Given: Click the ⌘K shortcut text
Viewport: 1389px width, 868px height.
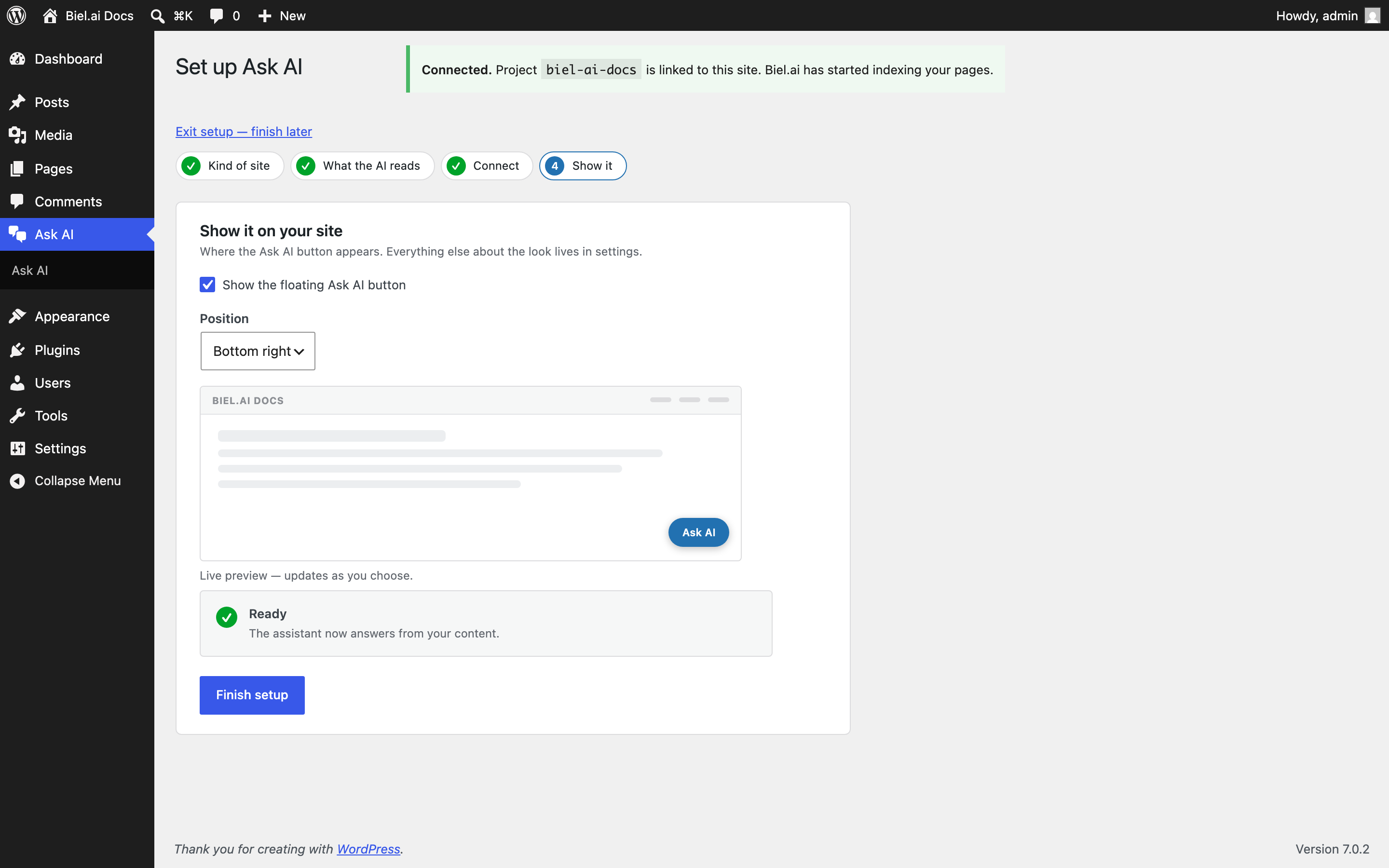Looking at the screenshot, I should click(183, 16).
